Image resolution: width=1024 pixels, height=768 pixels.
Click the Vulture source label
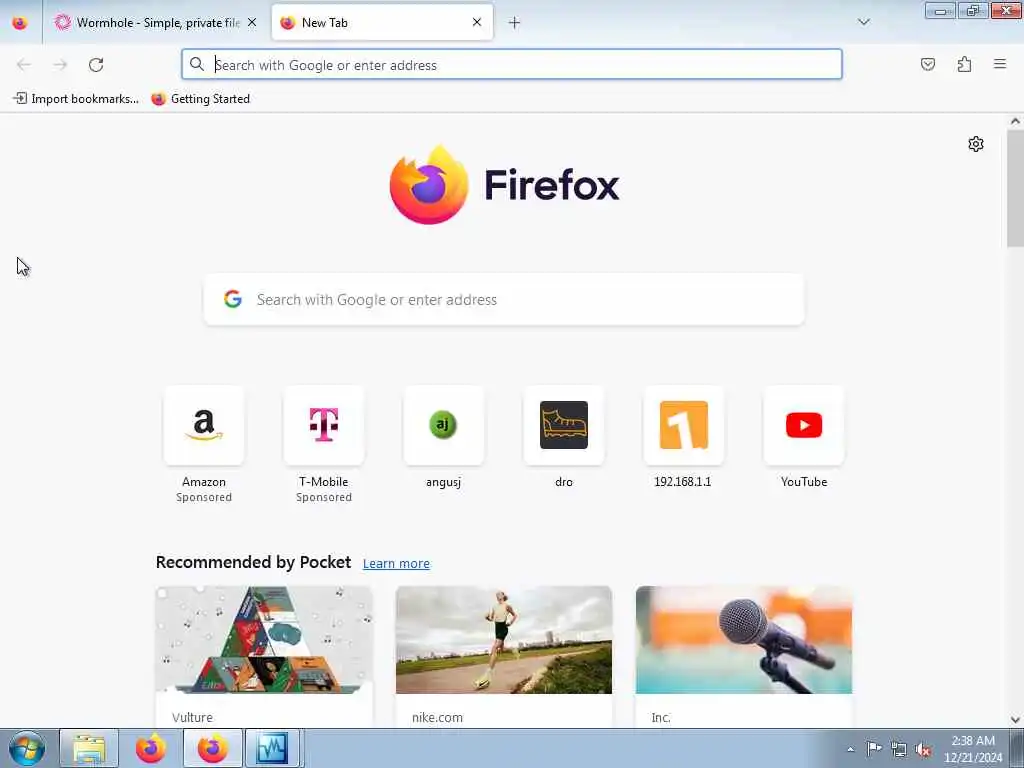[x=192, y=717]
